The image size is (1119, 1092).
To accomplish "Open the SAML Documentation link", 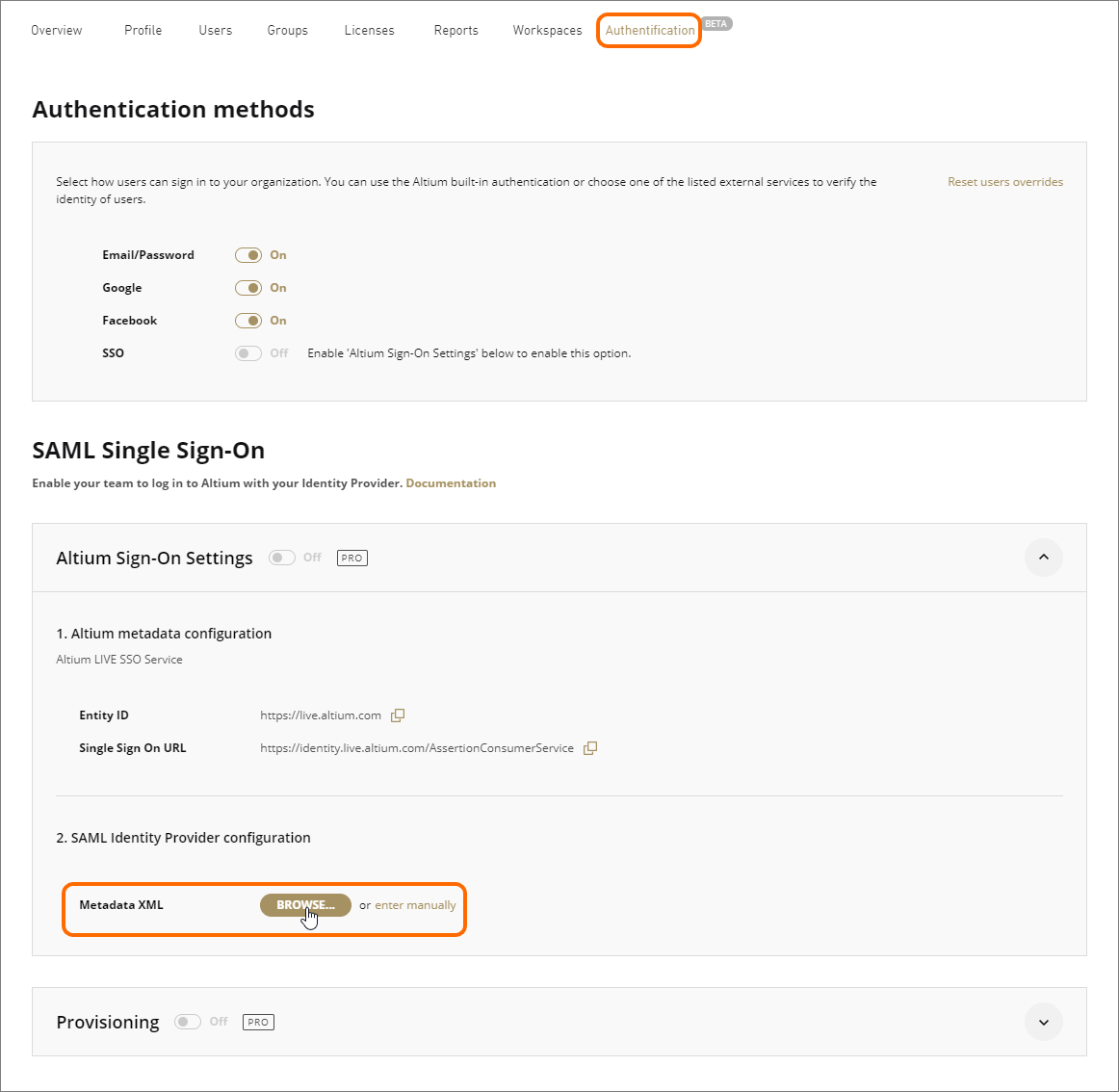I will click(x=451, y=483).
